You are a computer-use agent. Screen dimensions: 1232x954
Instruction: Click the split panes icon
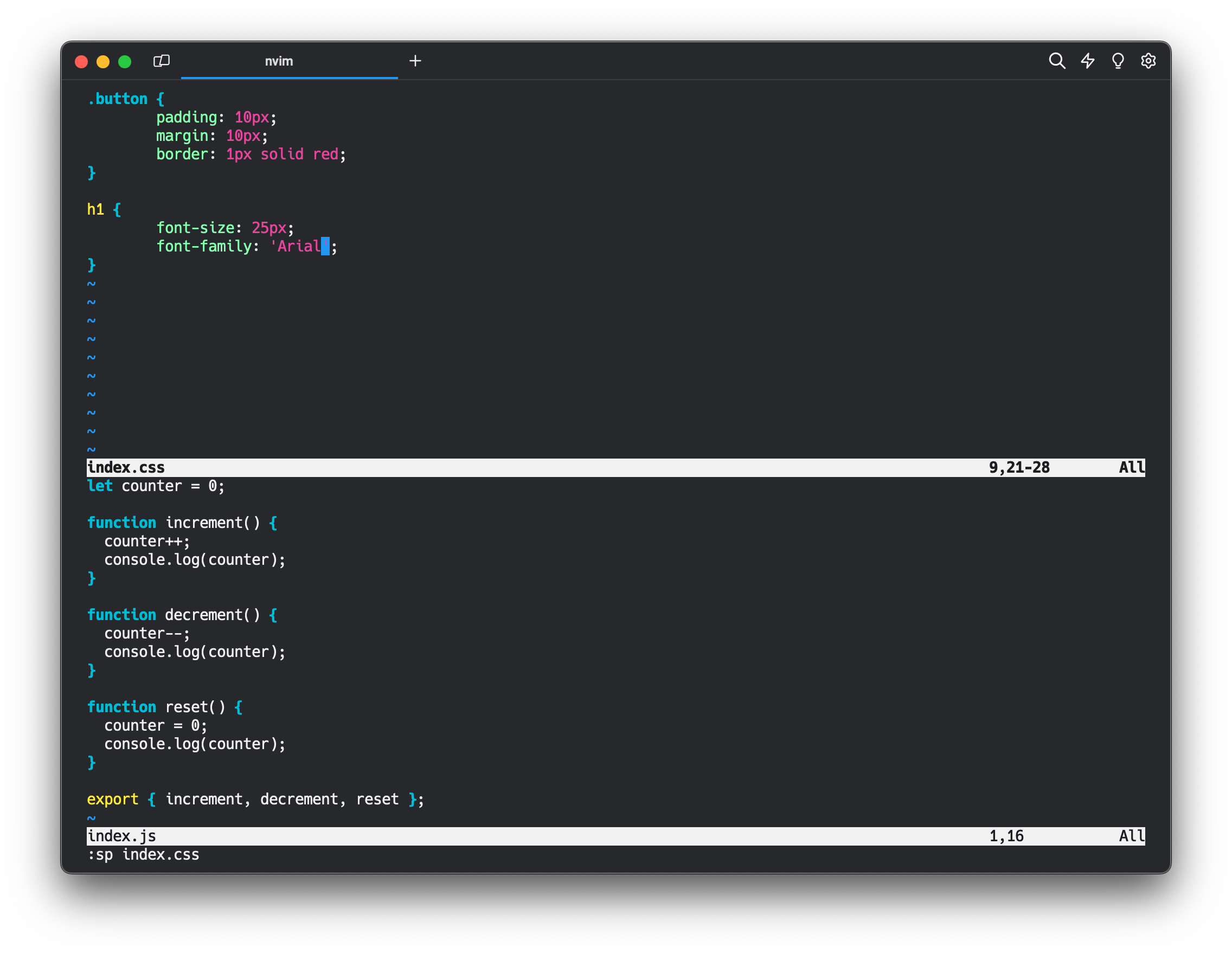pyautogui.click(x=162, y=61)
